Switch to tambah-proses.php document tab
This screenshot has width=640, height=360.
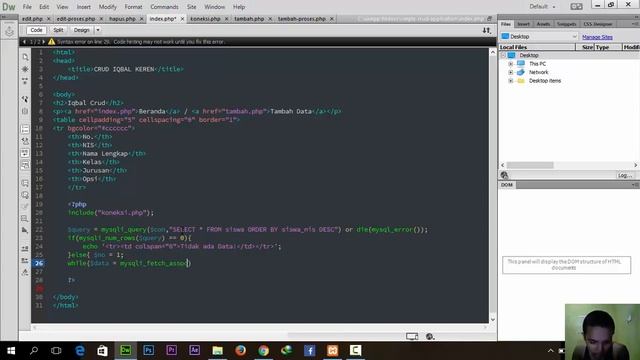coord(302,19)
